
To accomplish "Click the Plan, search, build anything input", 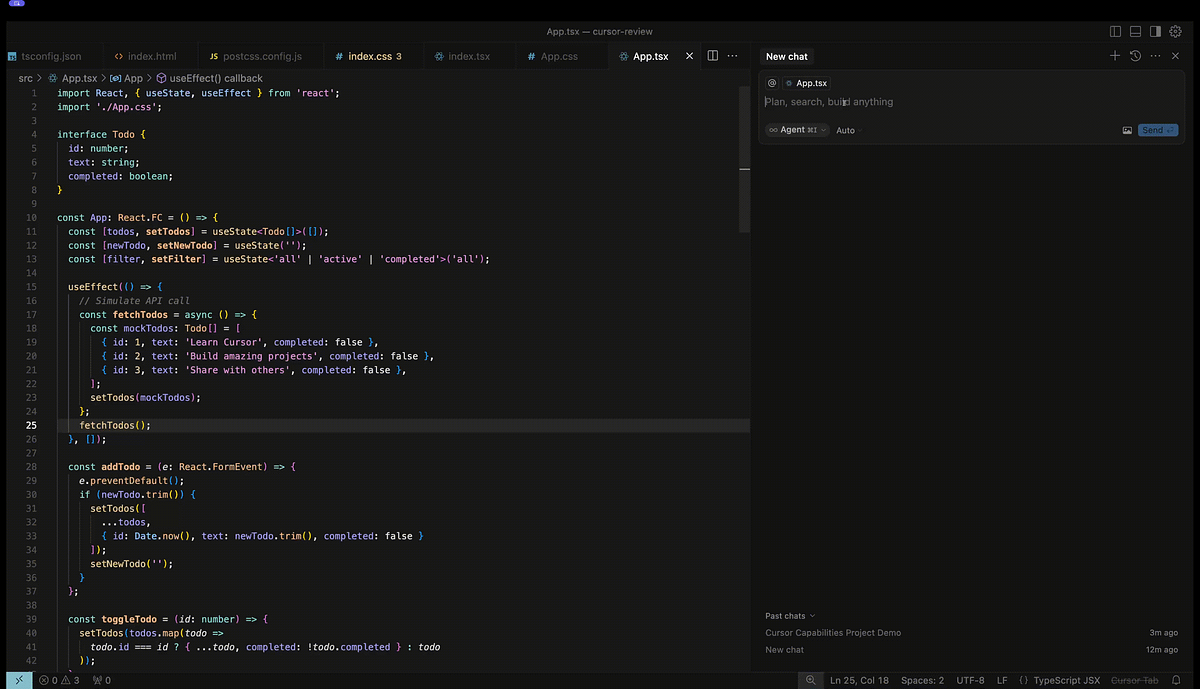I will click(x=900, y=101).
